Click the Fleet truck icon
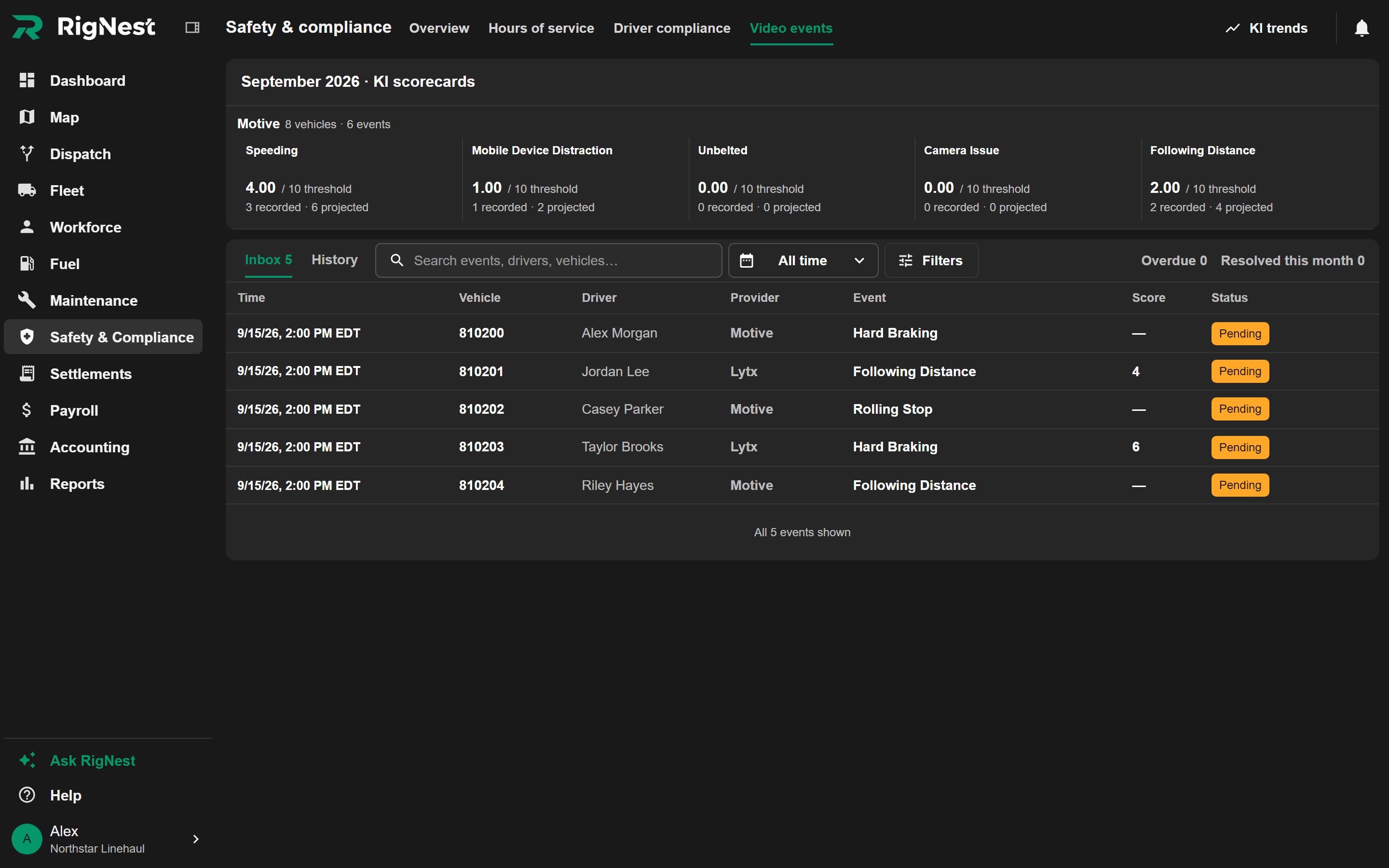 (x=27, y=190)
